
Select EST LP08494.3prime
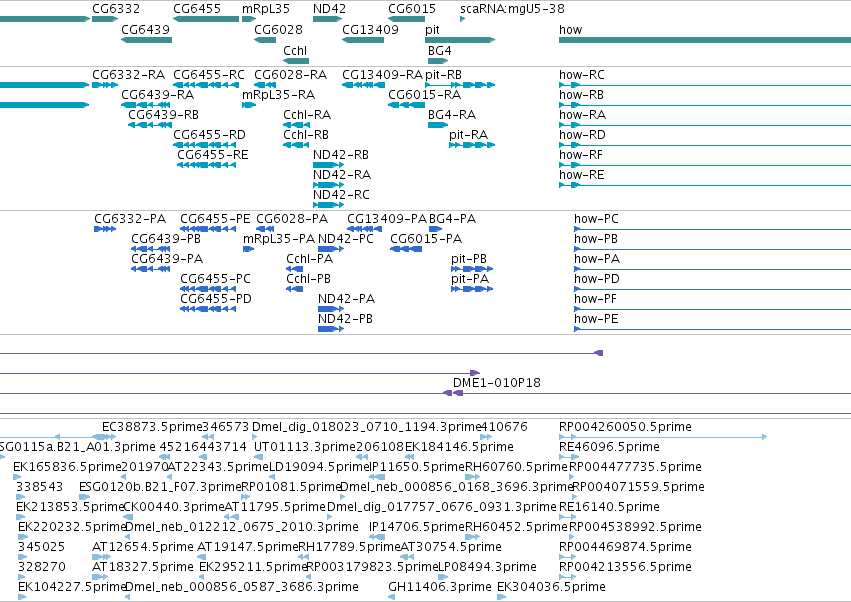coord(487,567)
